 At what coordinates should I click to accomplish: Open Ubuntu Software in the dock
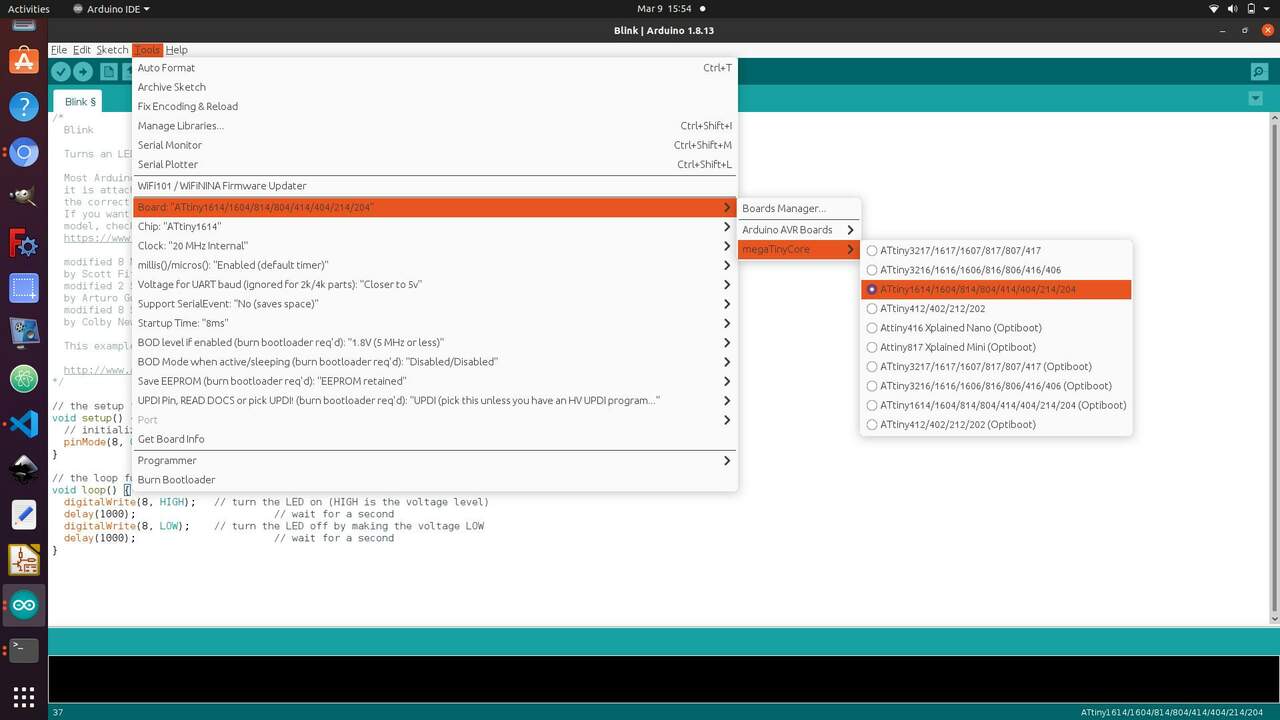(x=24, y=60)
